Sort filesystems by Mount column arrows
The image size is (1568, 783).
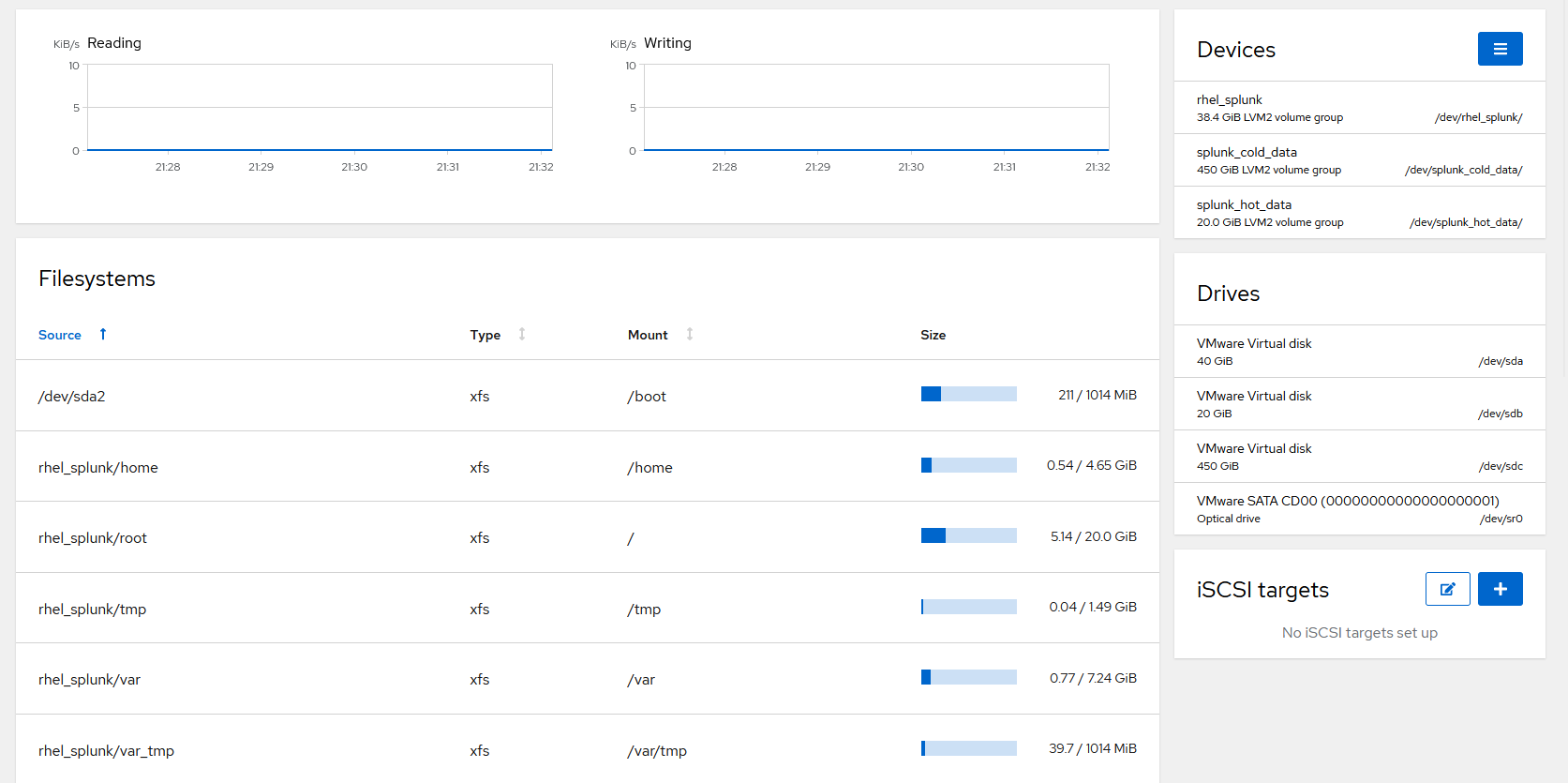[690, 334]
